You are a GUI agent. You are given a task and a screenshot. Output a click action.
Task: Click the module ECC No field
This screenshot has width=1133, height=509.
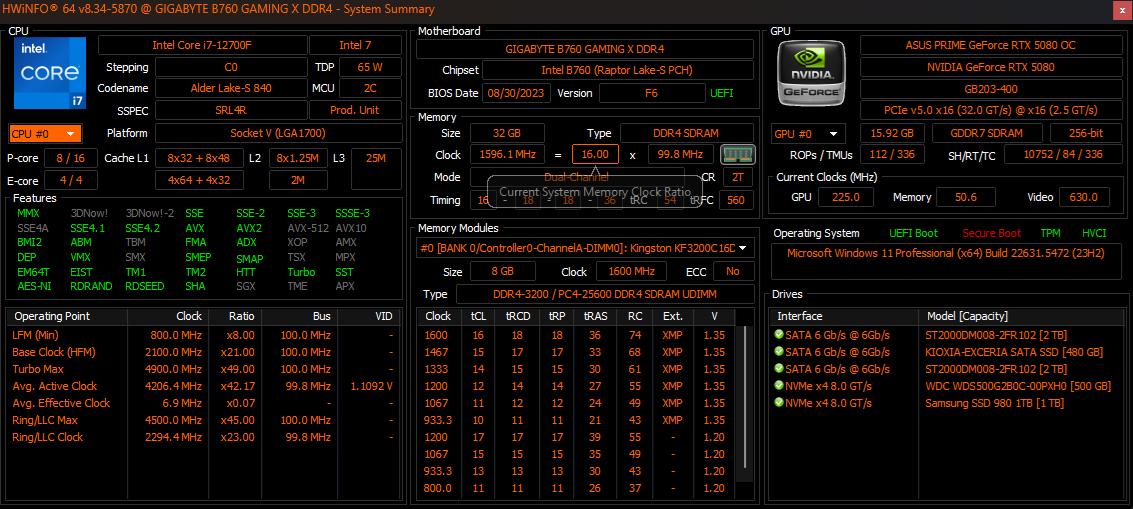point(733,271)
